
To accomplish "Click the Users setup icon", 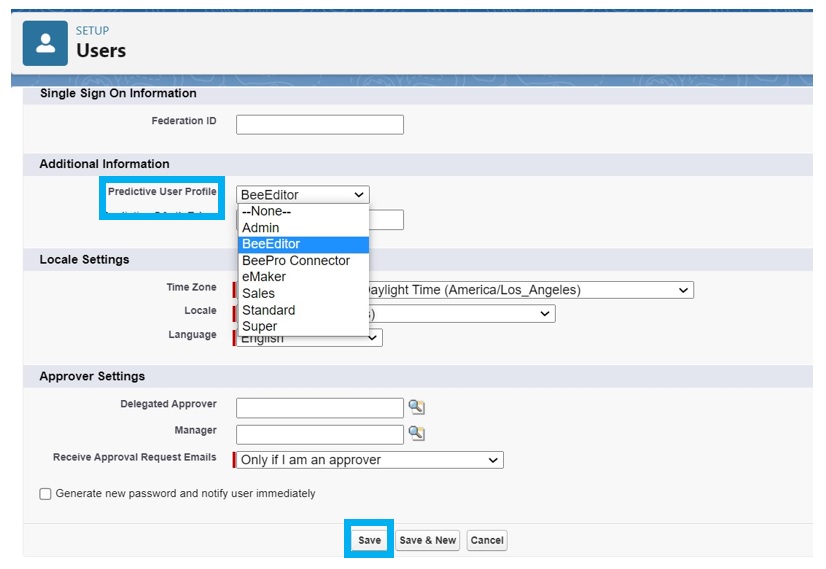I will pyautogui.click(x=45, y=42).
